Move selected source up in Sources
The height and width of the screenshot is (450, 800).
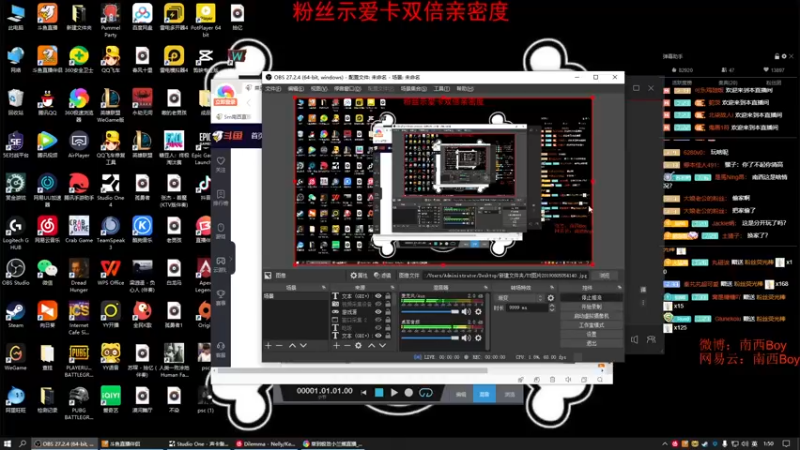(x=371, y=345)
